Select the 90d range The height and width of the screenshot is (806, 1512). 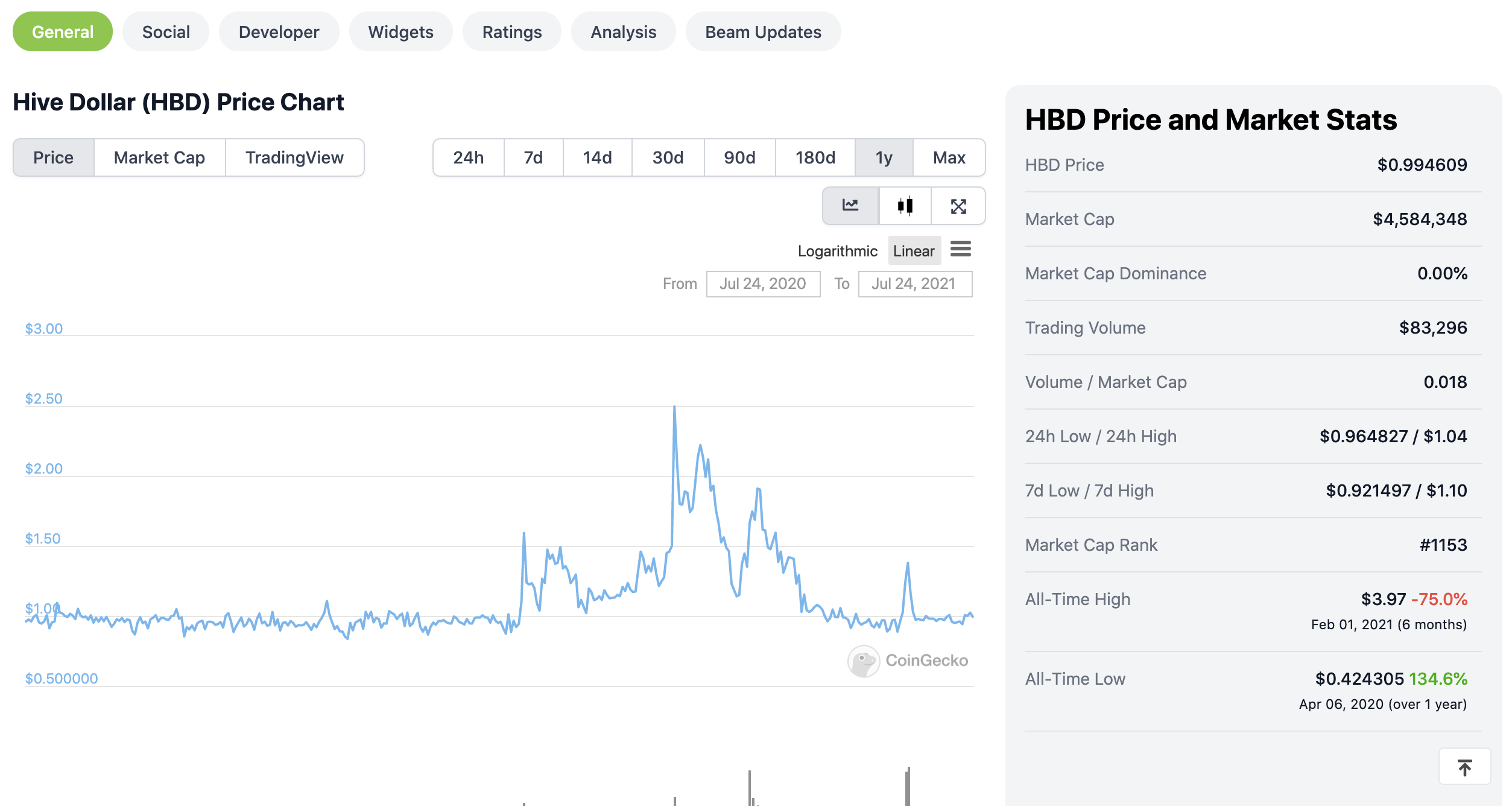pyautogui.click(x=740, y=157)
